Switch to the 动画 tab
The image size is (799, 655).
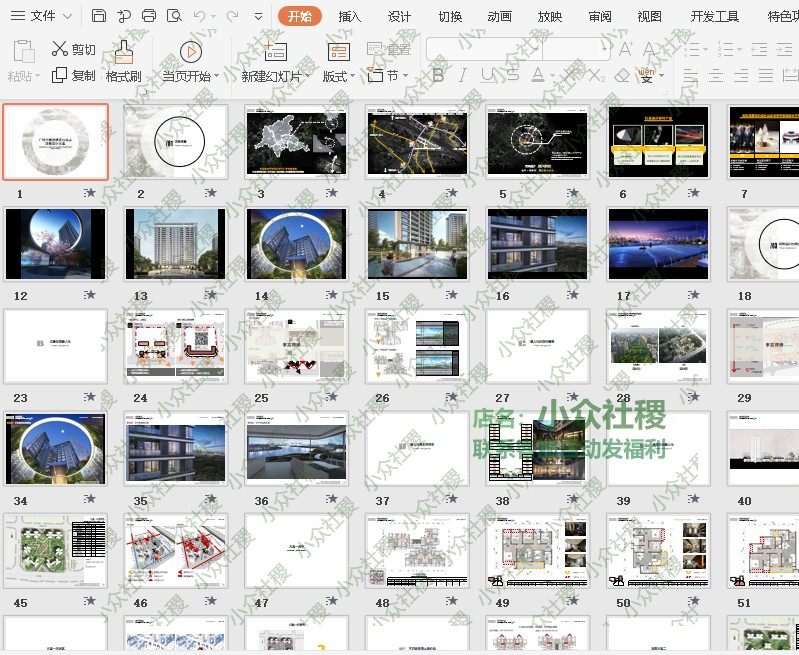(499, 16)
